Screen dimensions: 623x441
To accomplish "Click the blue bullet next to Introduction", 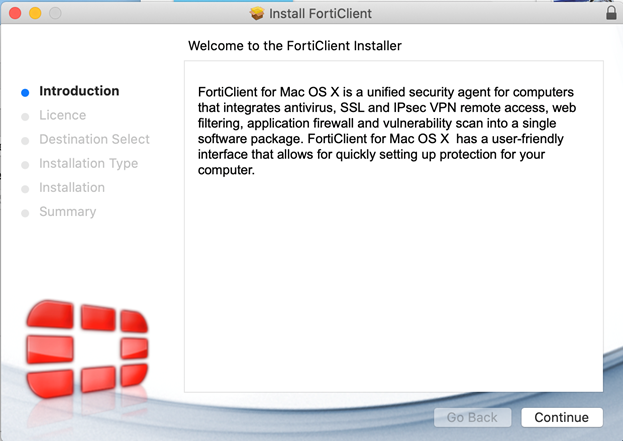I will click(26, 92).
